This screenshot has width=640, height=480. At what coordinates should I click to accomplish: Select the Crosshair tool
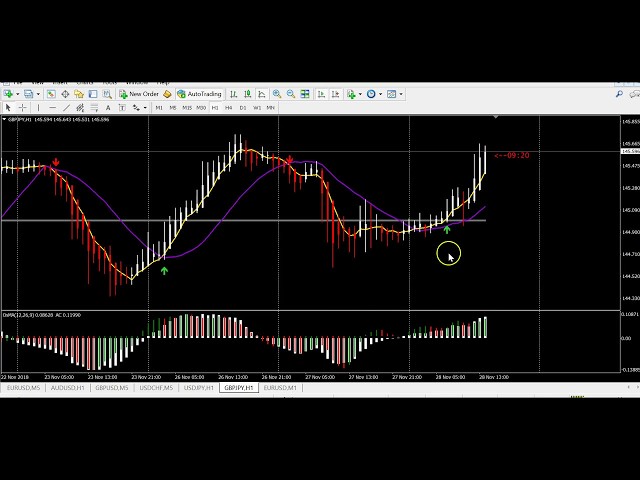[22, 107]
